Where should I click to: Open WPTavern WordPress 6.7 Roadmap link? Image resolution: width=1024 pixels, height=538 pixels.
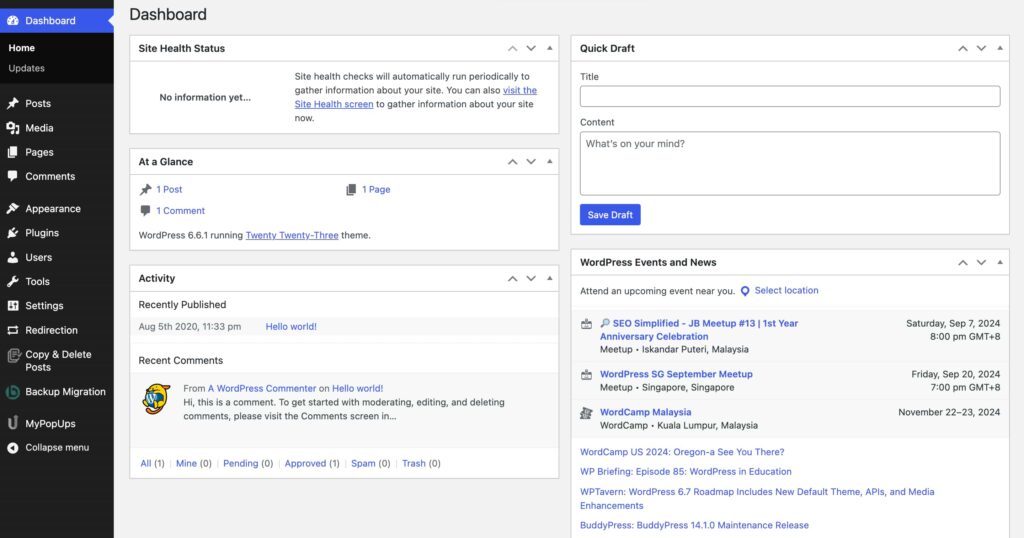pos(757,499)
